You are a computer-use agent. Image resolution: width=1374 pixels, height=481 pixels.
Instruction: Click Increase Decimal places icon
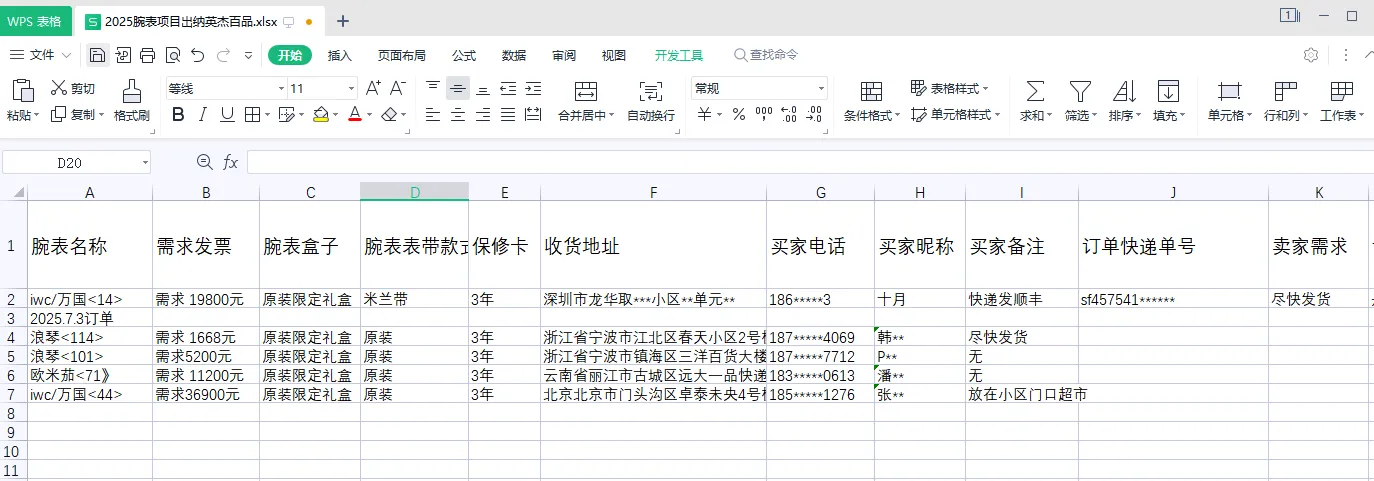789,115
